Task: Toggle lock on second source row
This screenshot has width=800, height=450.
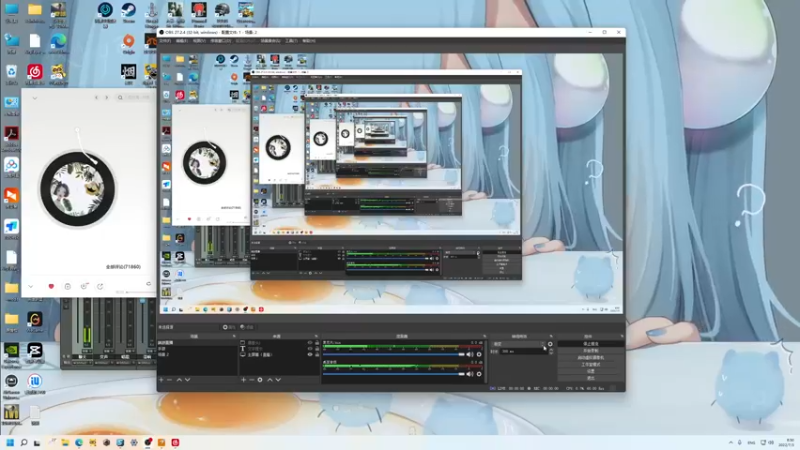Action: [x=317, y=348]
